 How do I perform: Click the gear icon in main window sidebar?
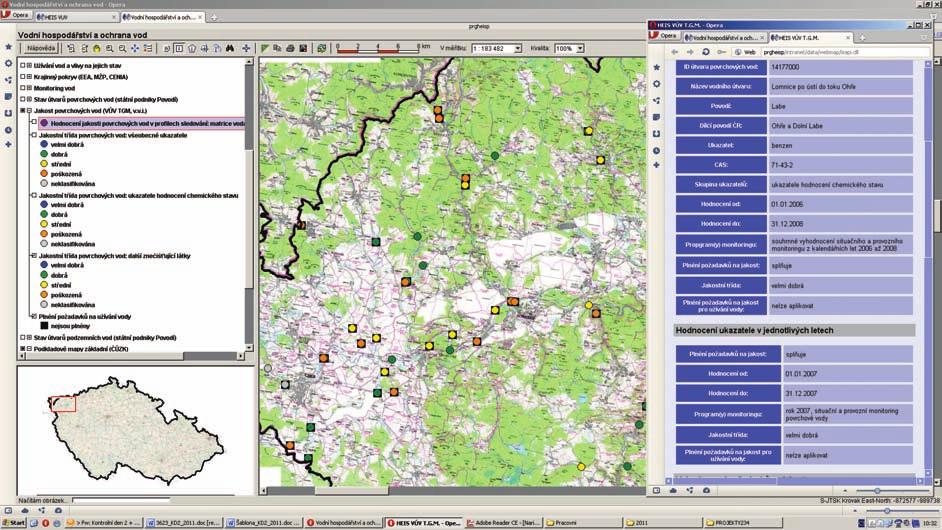8,63
